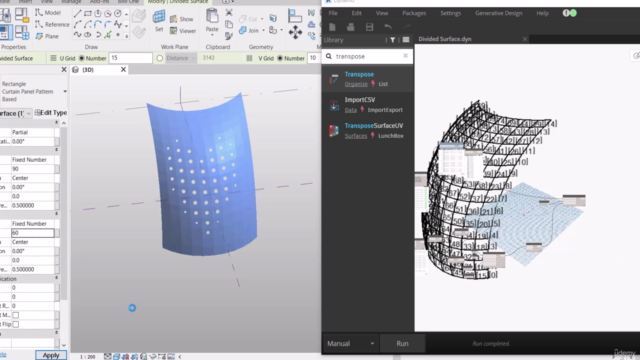
Task: Open the Manual run mode dropdown
Action: (x=350, y=343)
